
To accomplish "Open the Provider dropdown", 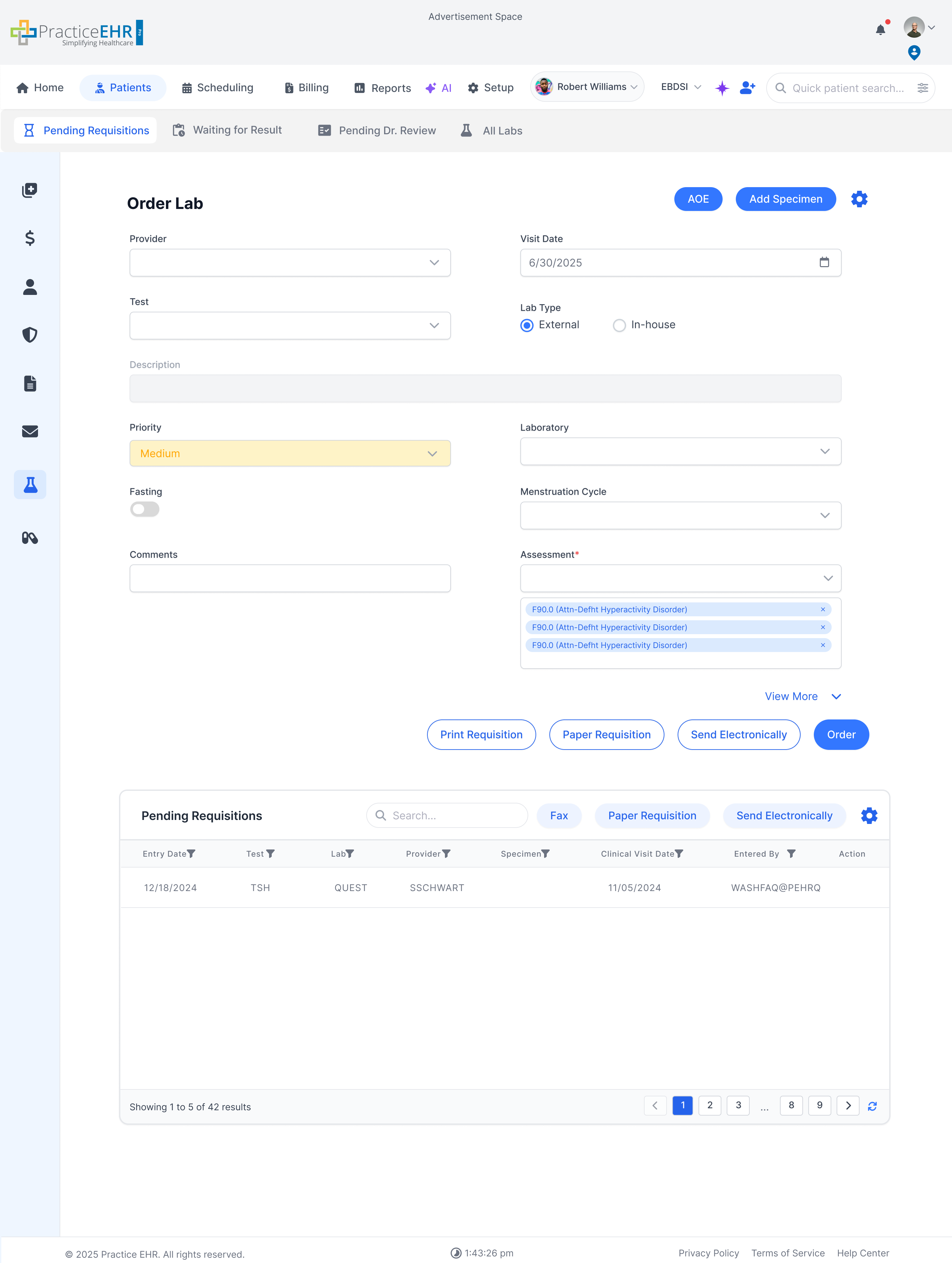I will click(290, 263).
